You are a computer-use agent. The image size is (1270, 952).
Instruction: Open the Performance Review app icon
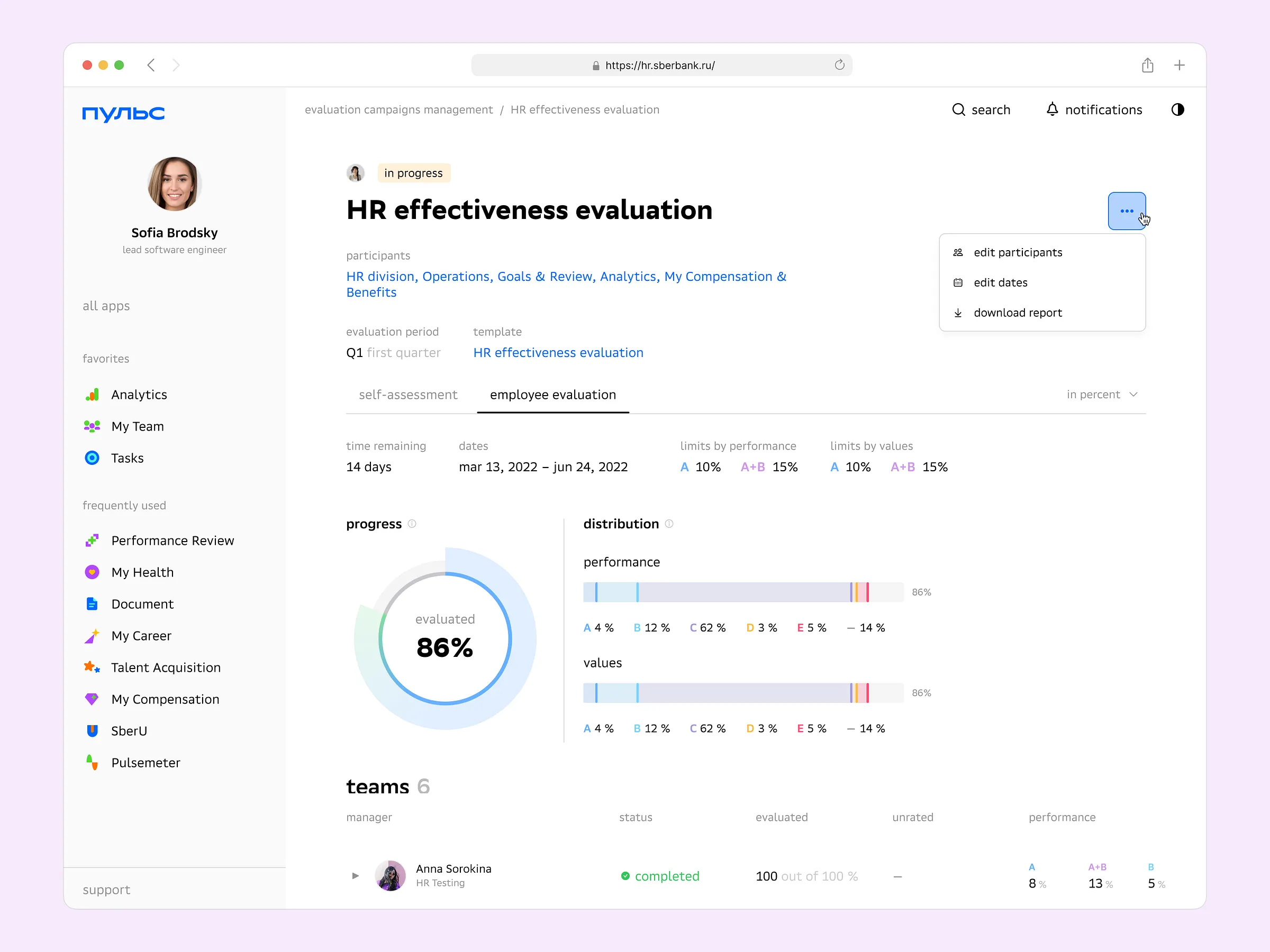pyautogui.click(x=92, y=541)
